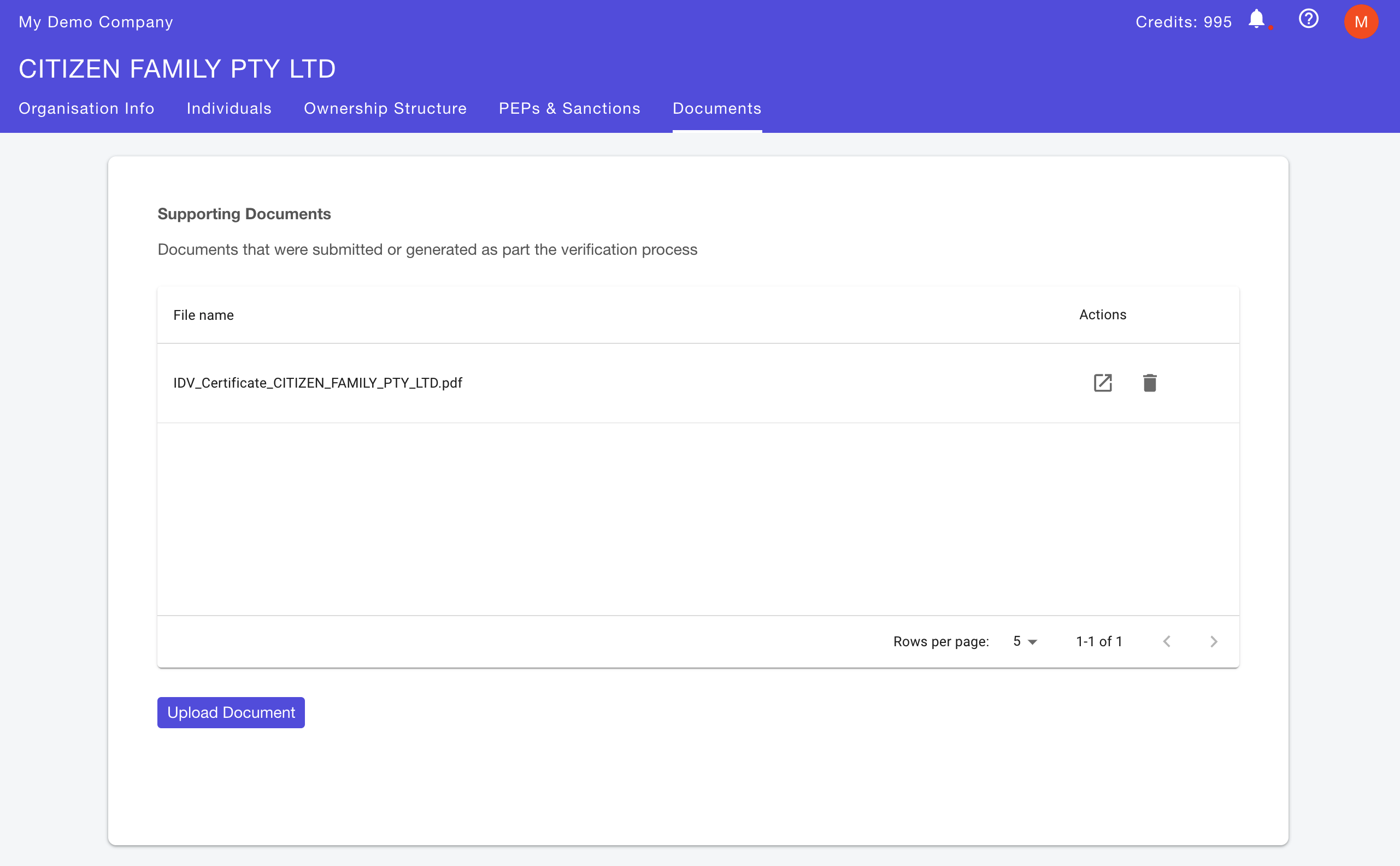The width and height of the screenshot is (1400, 866).
Task: Open the IDV certificate in new window
Action: tap(1102, 383)
